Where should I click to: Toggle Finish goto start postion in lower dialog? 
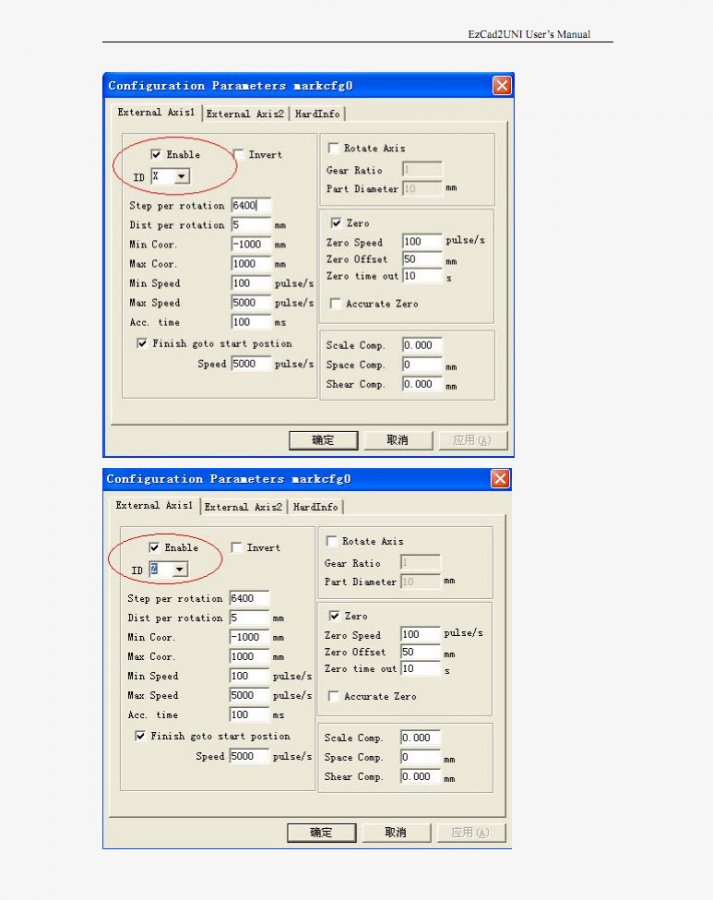pos(141,736)
